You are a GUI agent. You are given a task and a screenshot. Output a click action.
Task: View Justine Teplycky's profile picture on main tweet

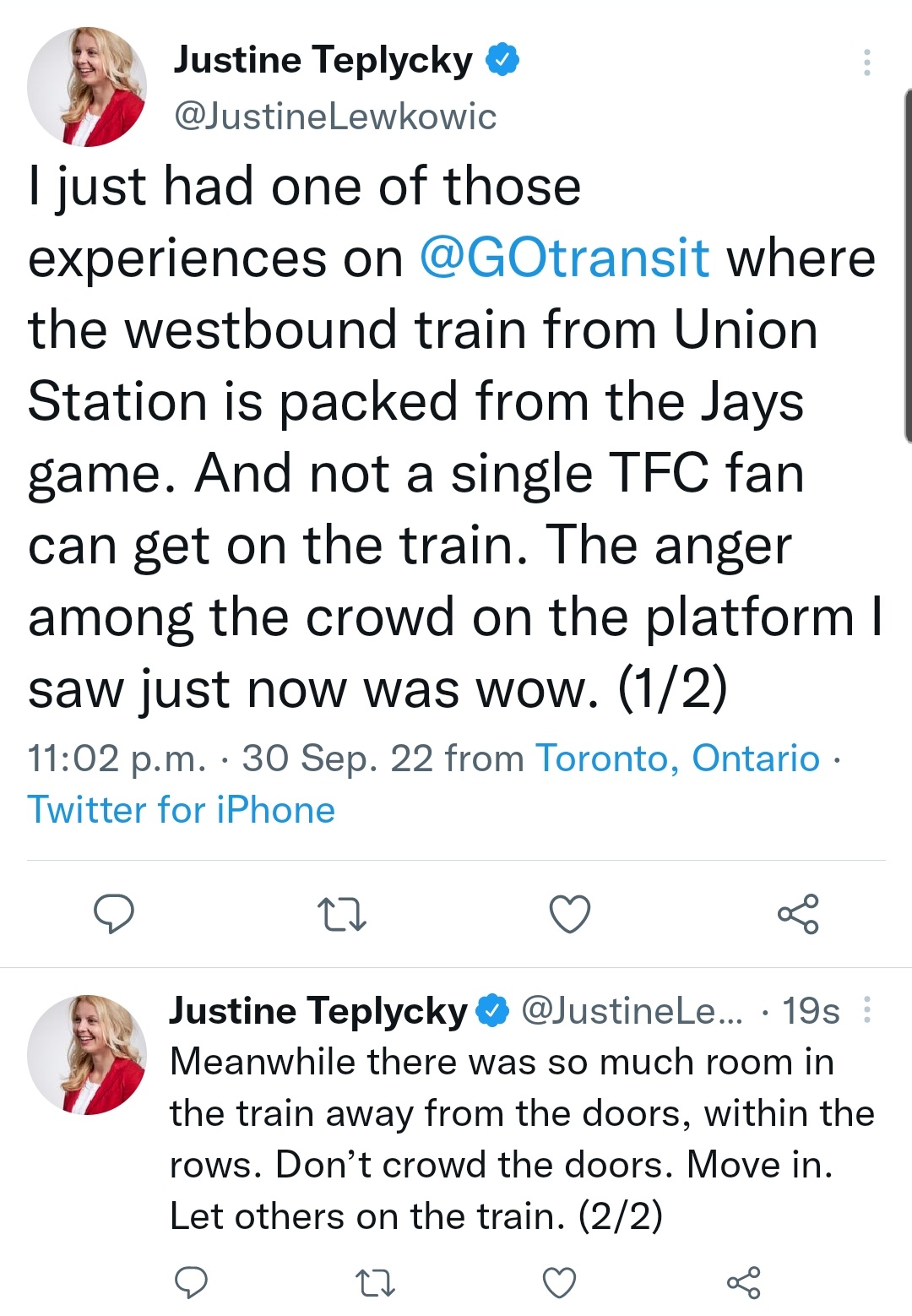87,87
